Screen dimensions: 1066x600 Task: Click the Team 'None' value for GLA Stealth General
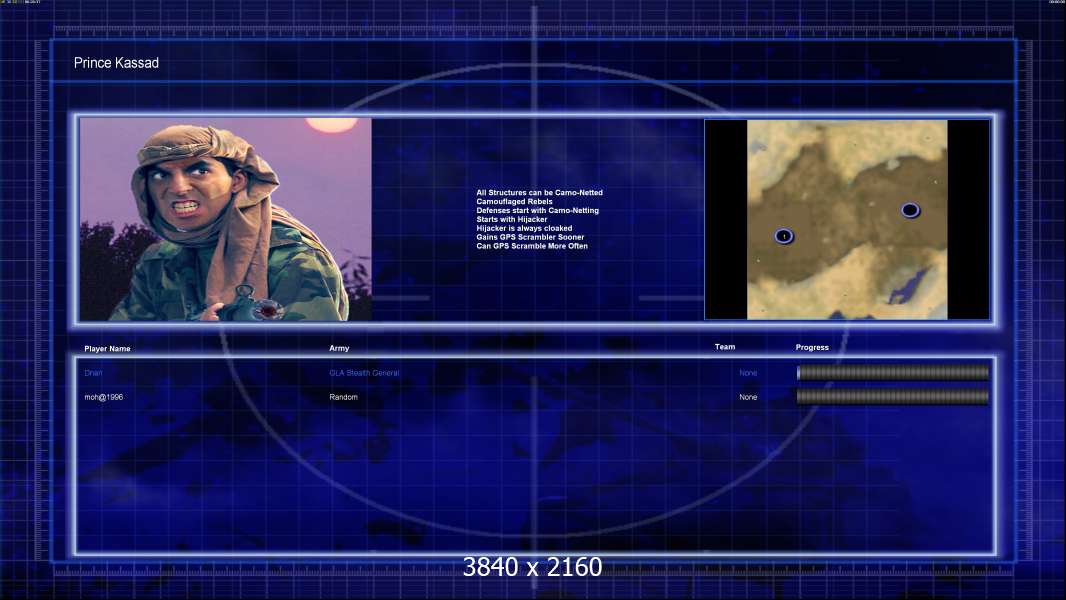pos(748,373)
